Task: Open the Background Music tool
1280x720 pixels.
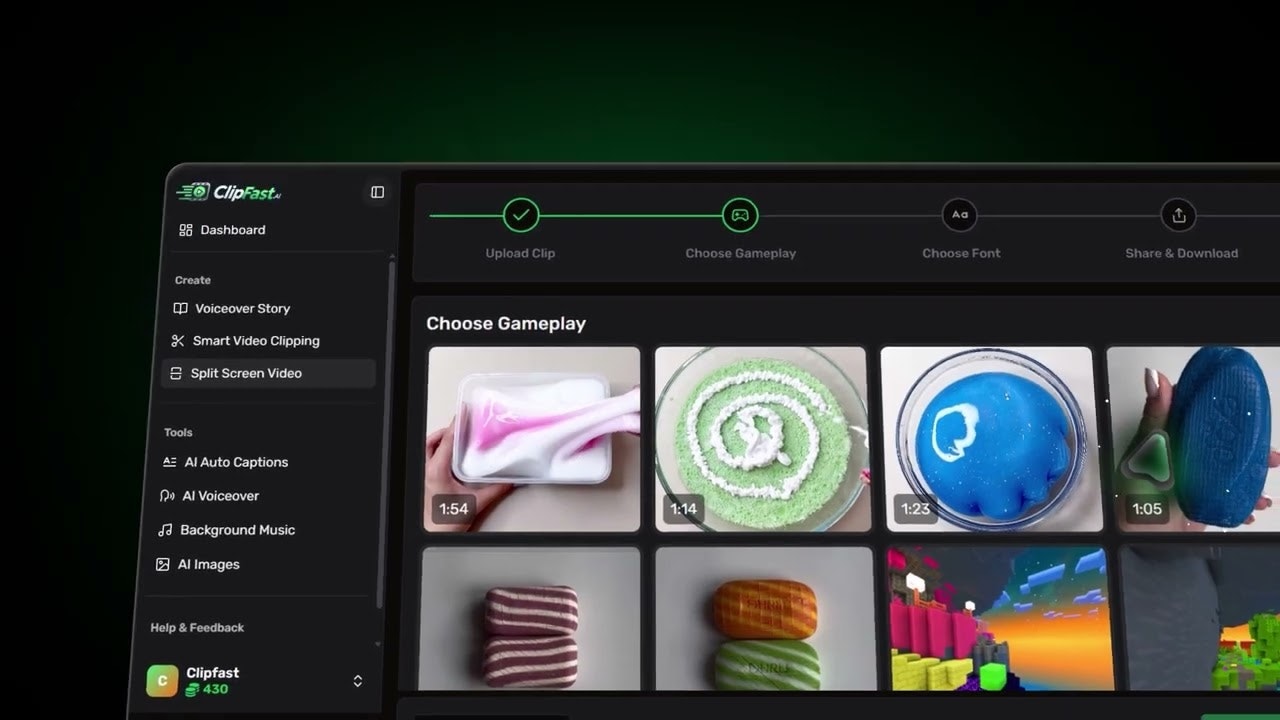Action: 236,530
